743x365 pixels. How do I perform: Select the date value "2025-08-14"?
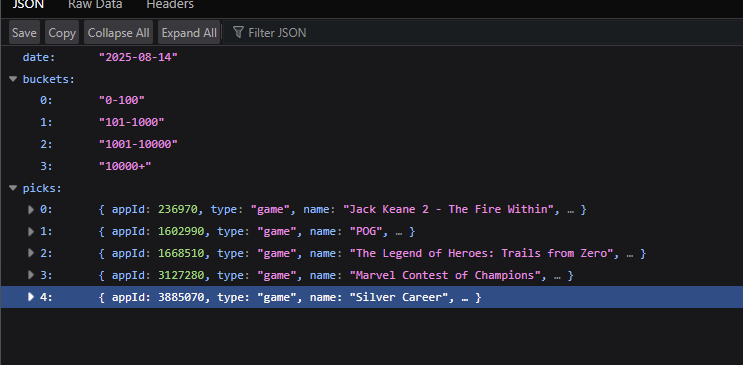pyautogui.click(x=138, y=57)
